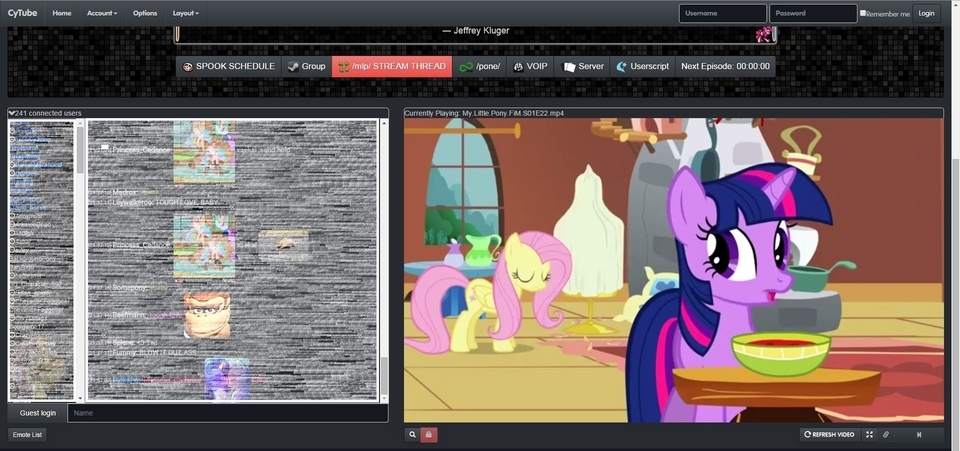The image size is (960, 451).
Task: Click the "— Jeffrey Kluger" quote attribution
Action: click(x=476, y=31)
